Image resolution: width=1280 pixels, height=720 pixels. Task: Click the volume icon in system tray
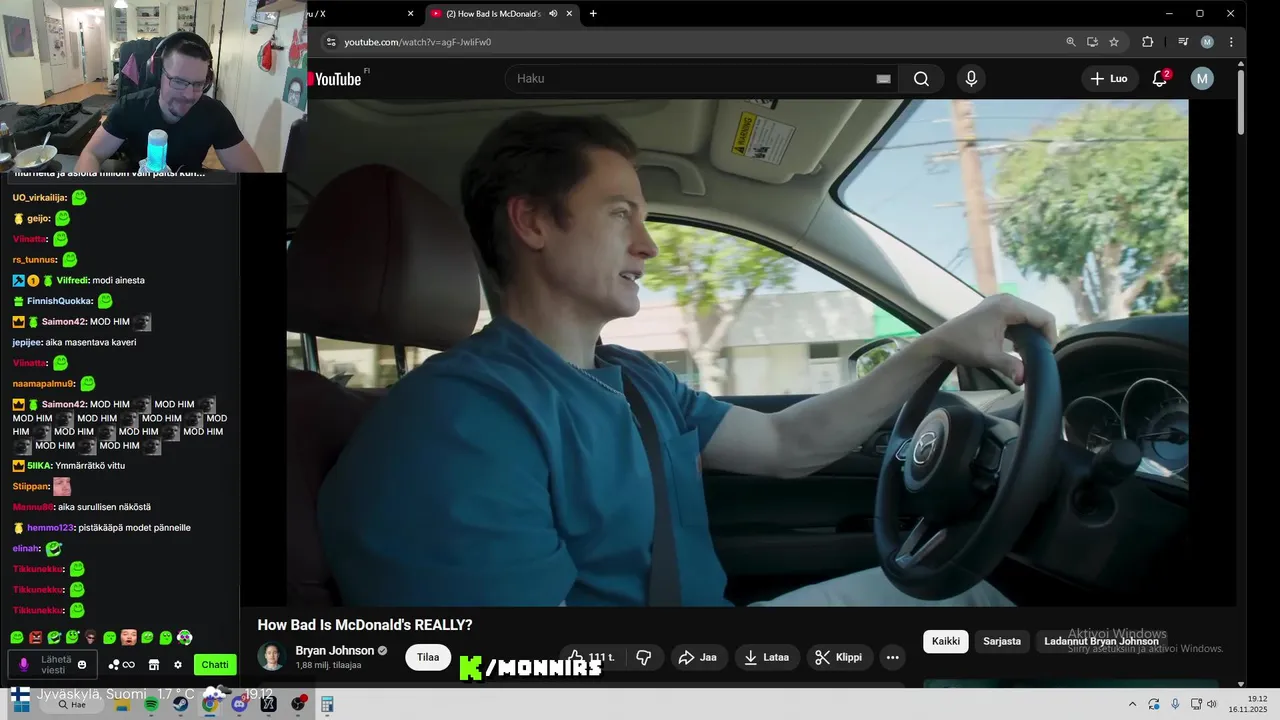pos(1211,705)
